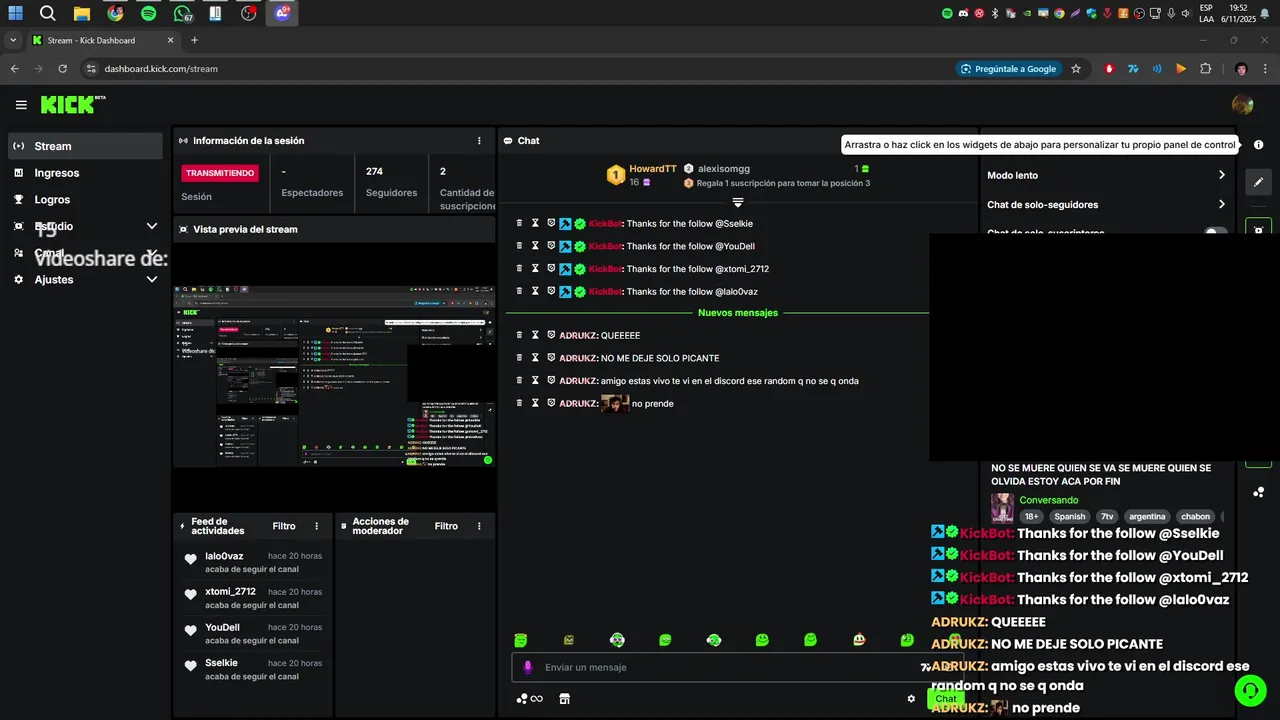Open the 7TV browser extension icon
This screenshot has width=1280, height=720.
(1133, 69)
